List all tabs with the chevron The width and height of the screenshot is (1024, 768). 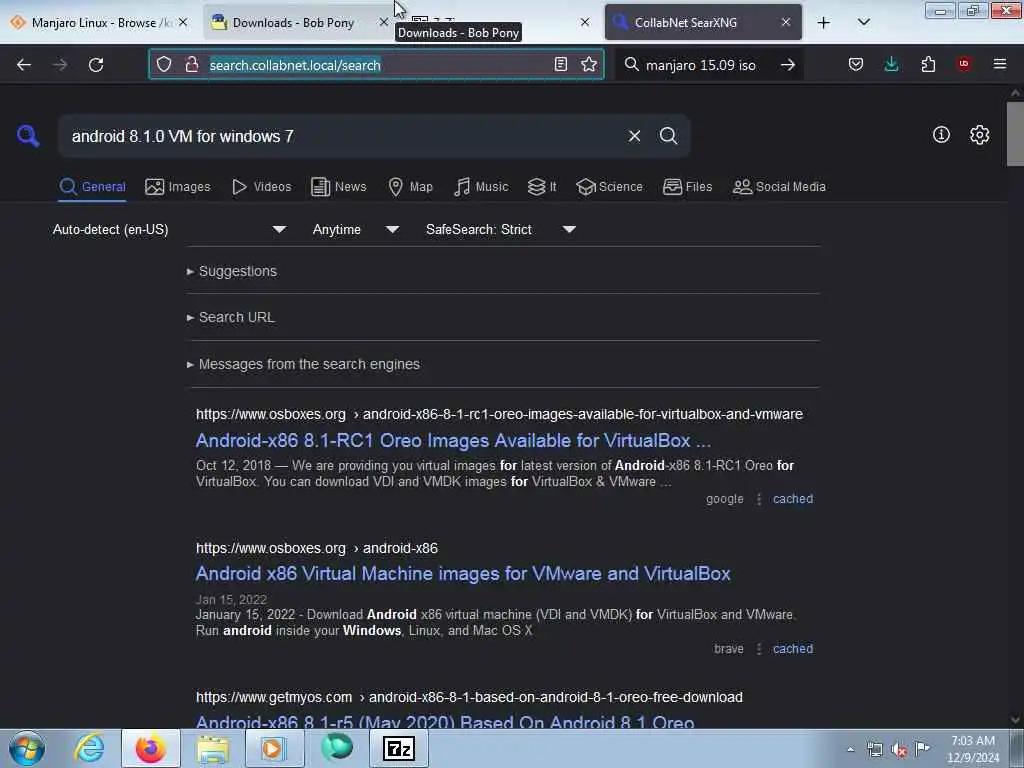click(x=863, y=23)
